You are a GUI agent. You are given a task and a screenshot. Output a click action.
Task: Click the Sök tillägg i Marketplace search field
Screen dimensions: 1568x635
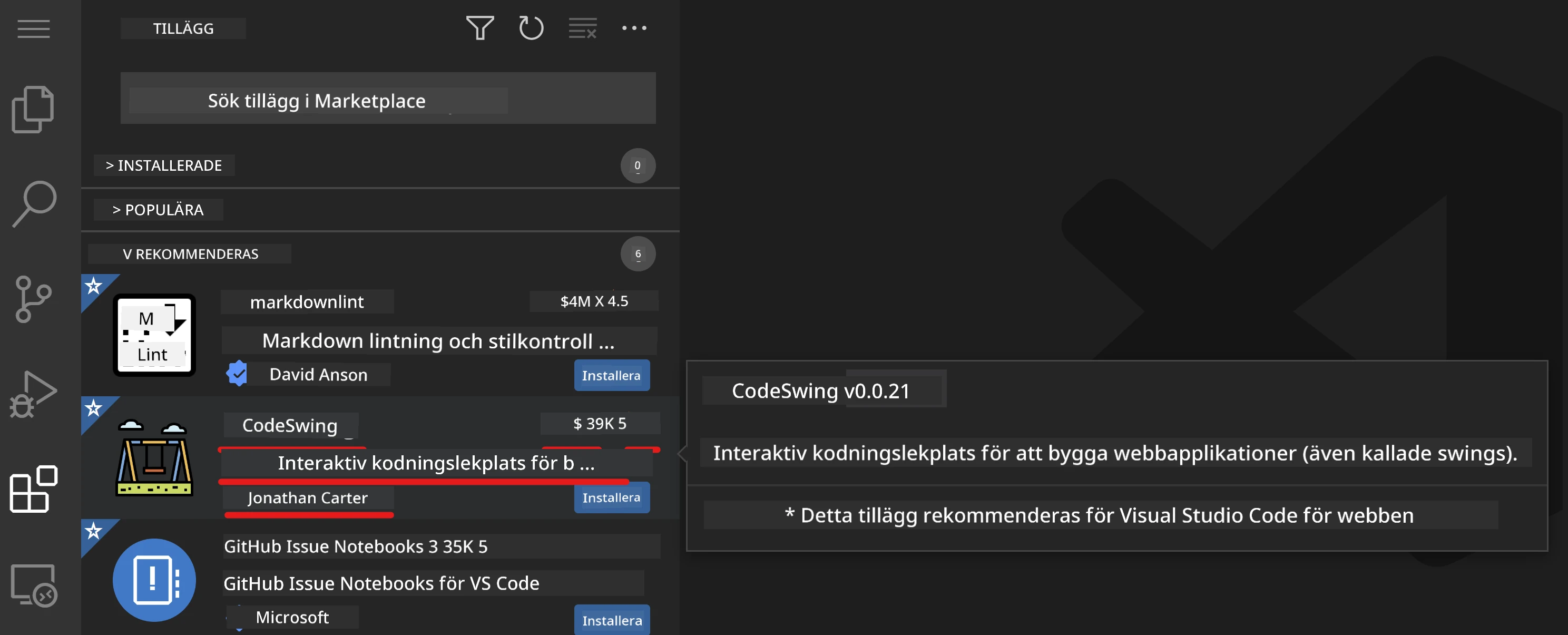[x=388, y=98]
